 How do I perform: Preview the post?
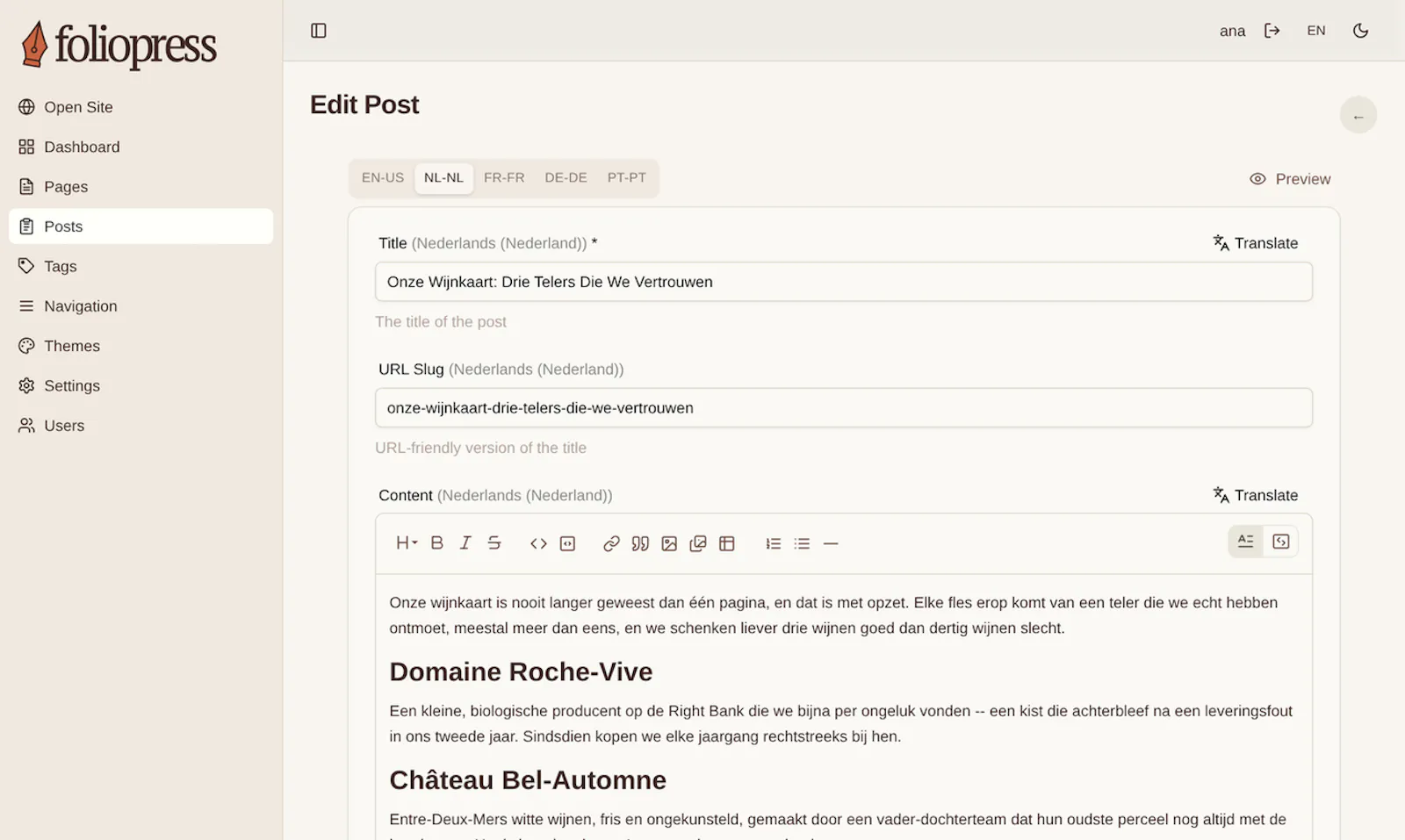[x=1290, y=179]
